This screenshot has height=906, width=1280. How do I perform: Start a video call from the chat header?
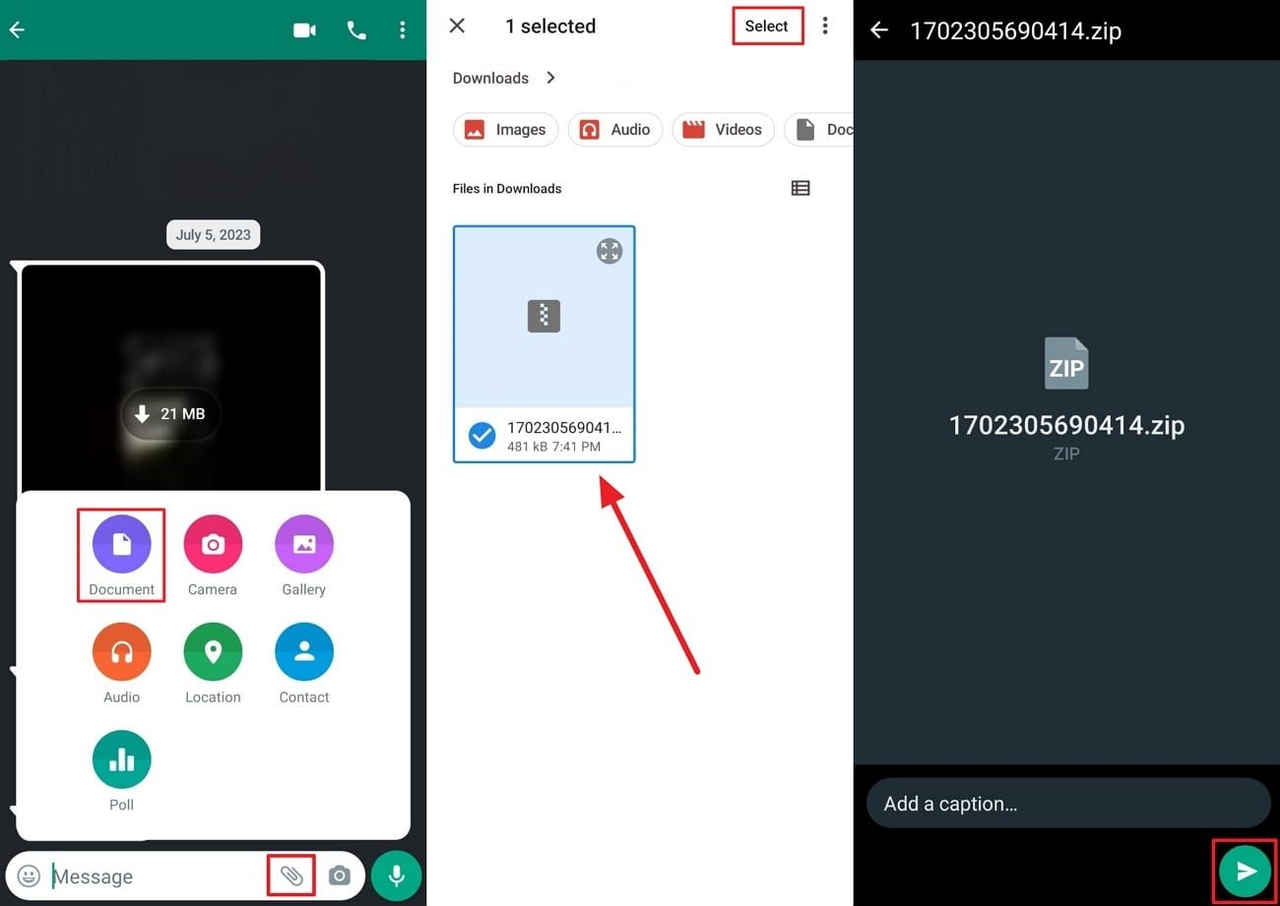pyautogui.click(x=304, y=30)
